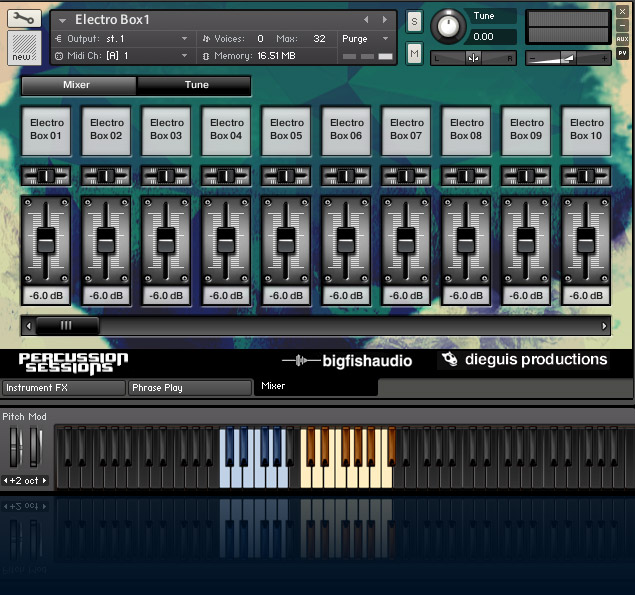Select the Electro Box 03 pad
The width and height of the screenshot is (635, 595).
[x=166, y=130]
